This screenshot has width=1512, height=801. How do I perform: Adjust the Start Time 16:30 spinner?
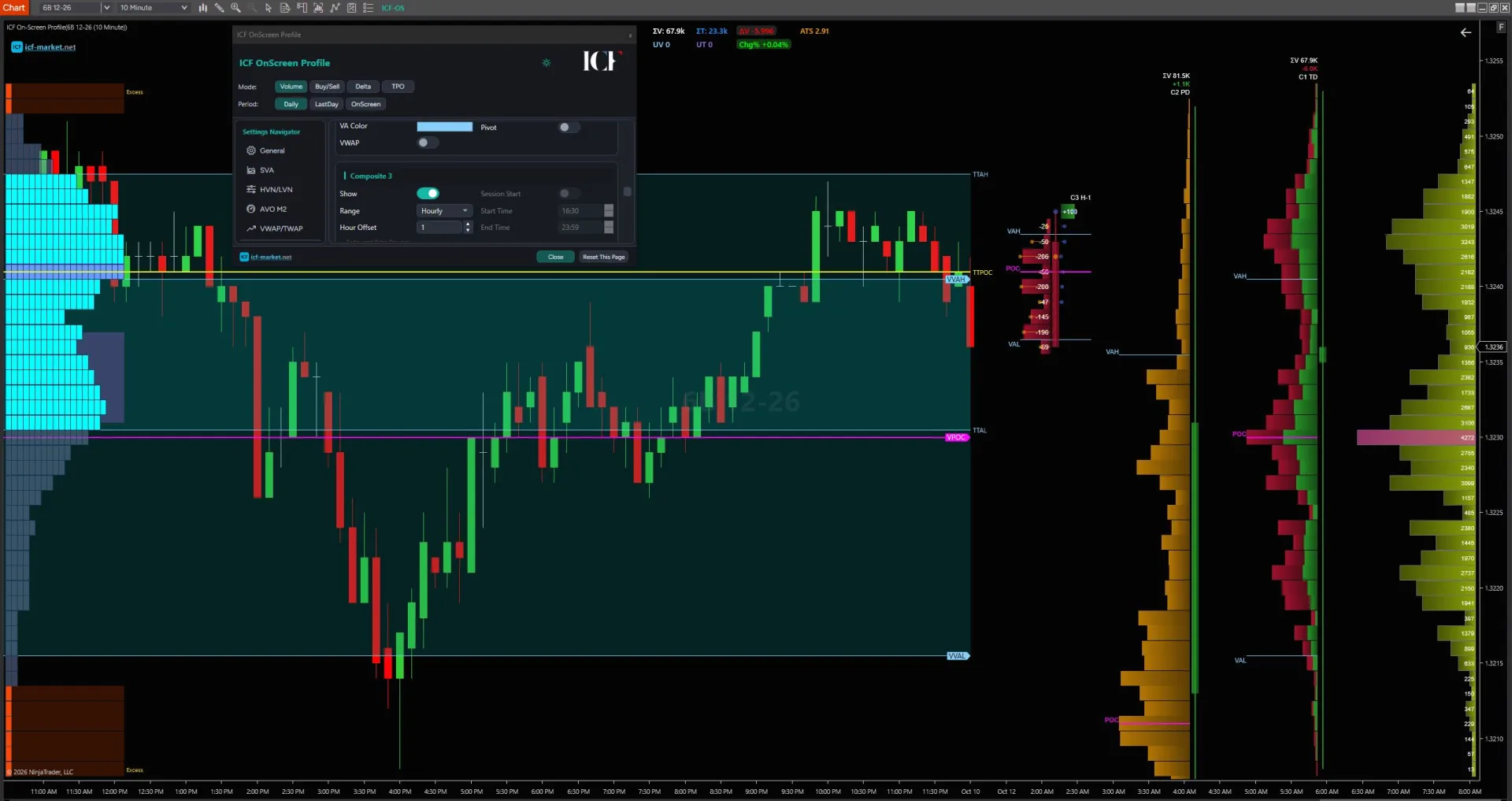pyautogui.click(x=609, y=211)
